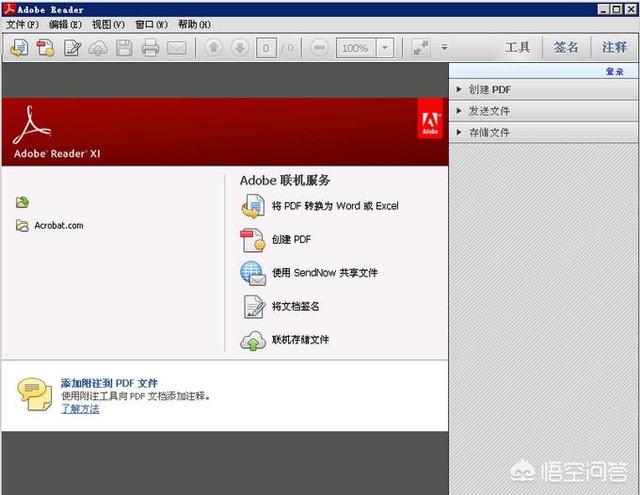Click the page number input field
This screenshot has width=640, height=495.
click(x=266, y=48)
